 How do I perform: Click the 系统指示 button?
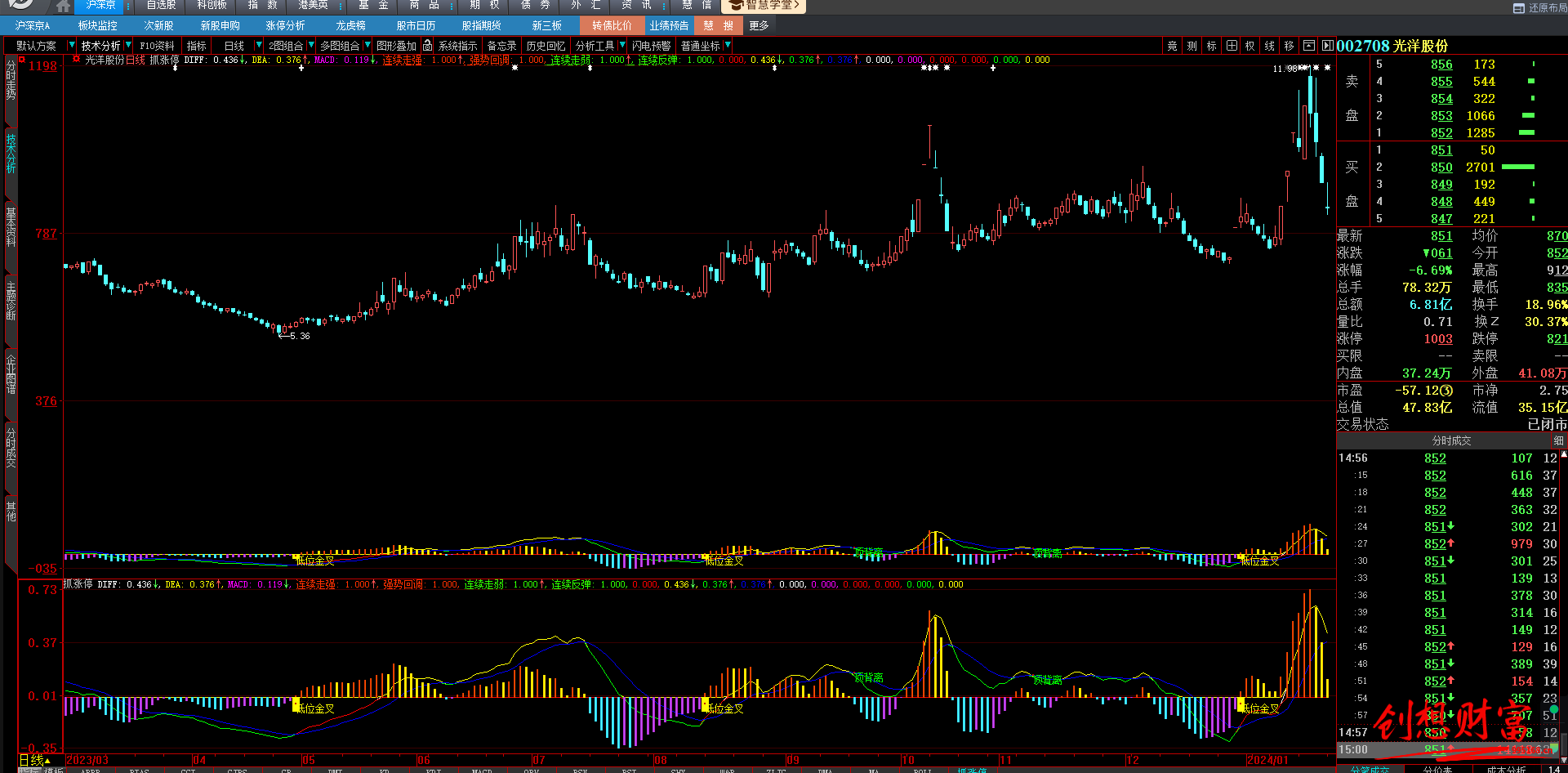[457, 46]
